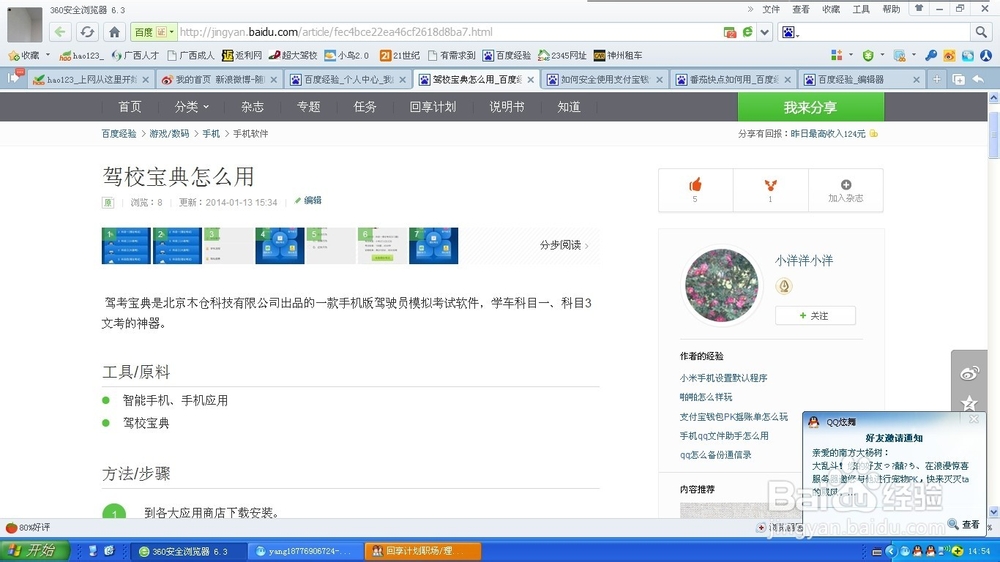Open the 帮助 menu
1000x562 pixels.
click(x=891, y=9)
